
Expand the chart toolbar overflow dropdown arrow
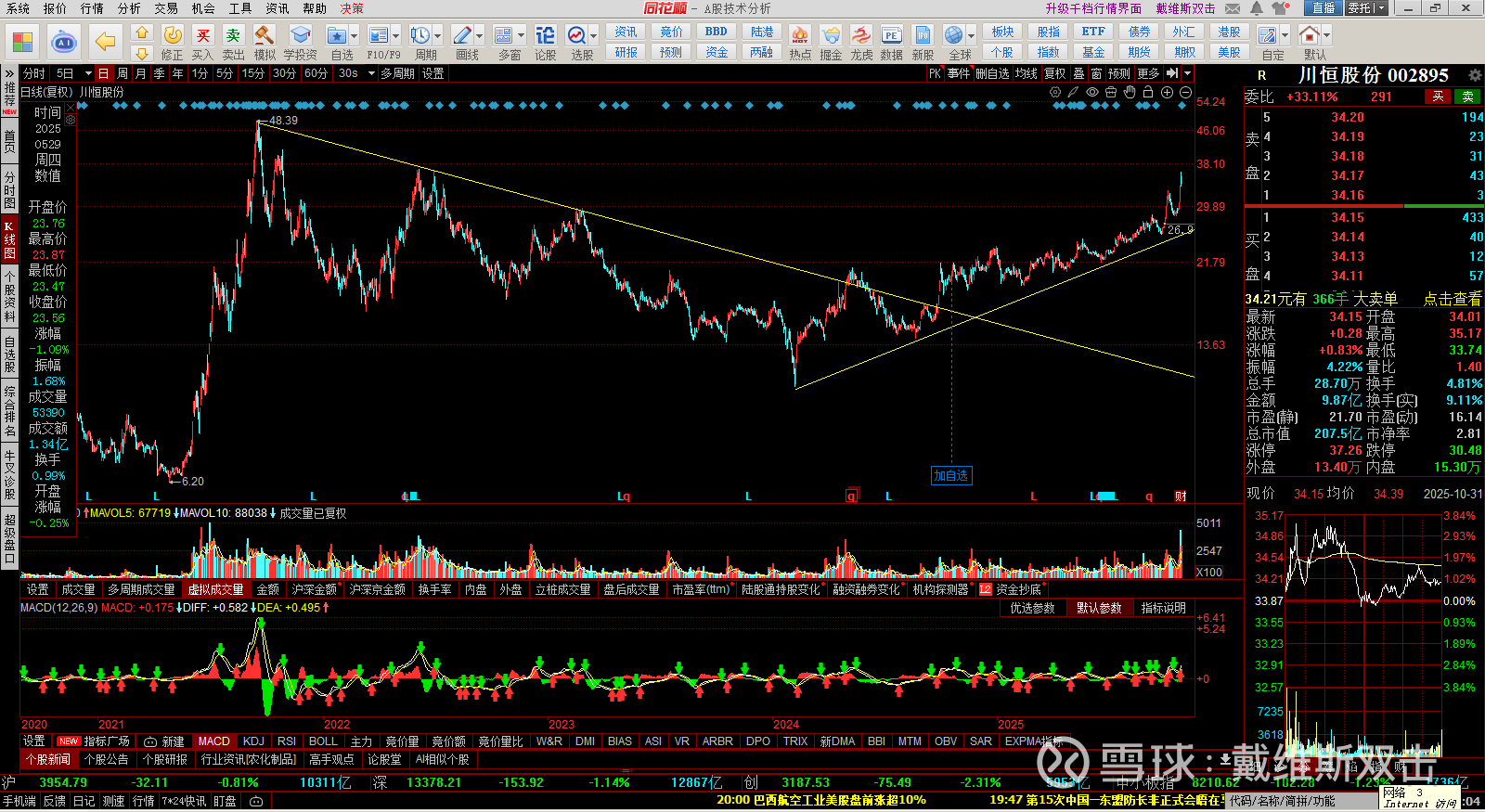coord(1187,73)
